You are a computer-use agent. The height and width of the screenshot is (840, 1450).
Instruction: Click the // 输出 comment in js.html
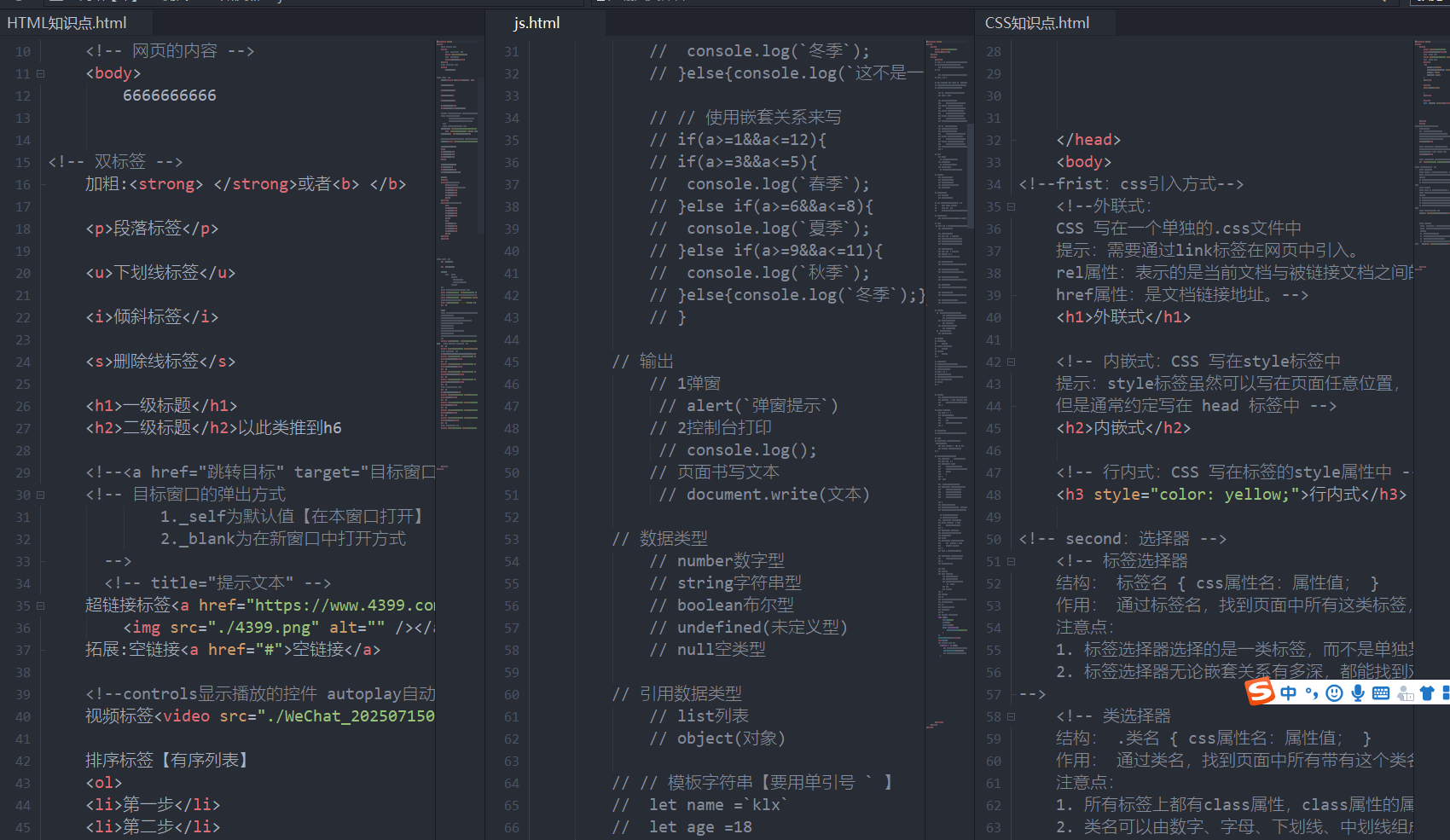click(x=643, y=362)
